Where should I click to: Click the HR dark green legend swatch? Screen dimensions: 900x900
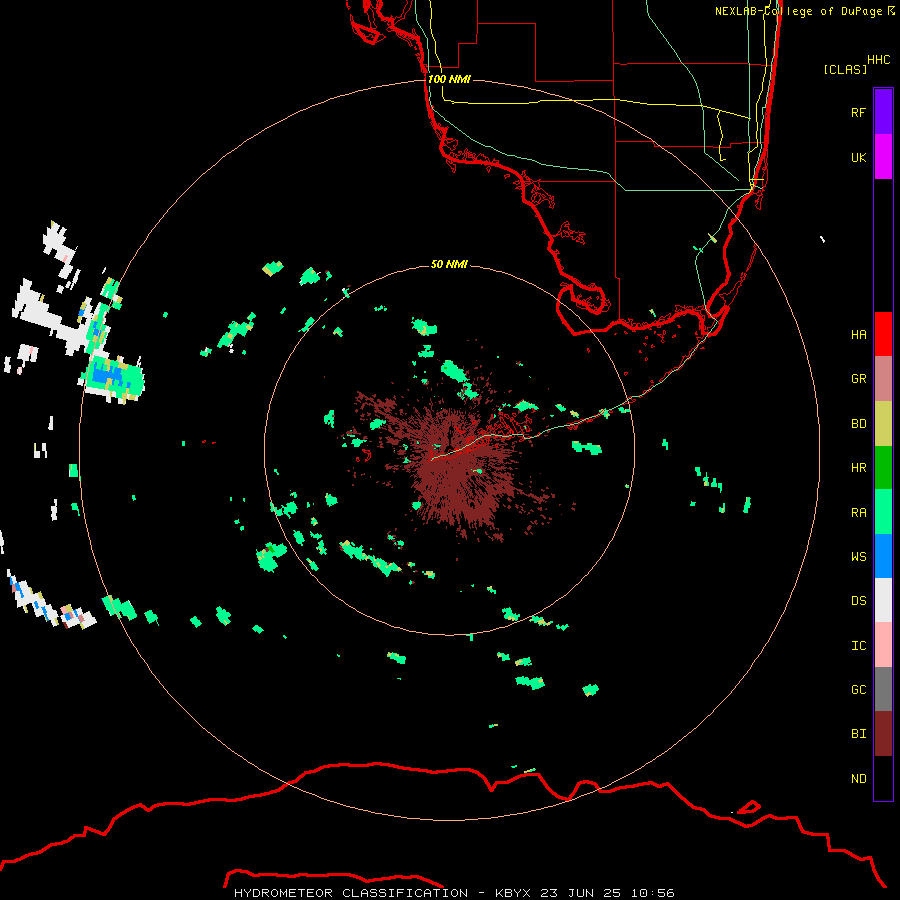(883, 467)
